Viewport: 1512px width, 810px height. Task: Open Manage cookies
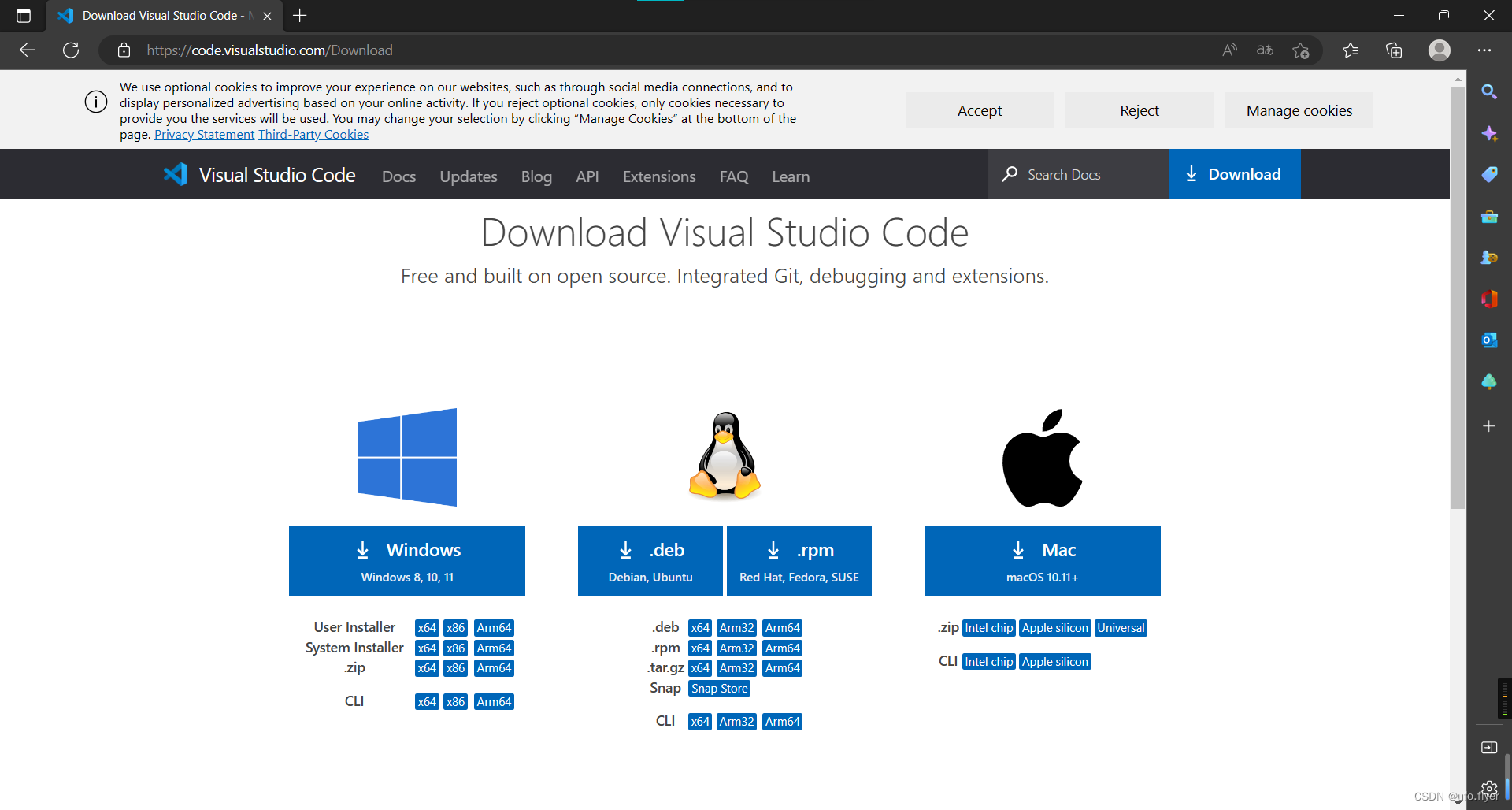pos(1299,110)
